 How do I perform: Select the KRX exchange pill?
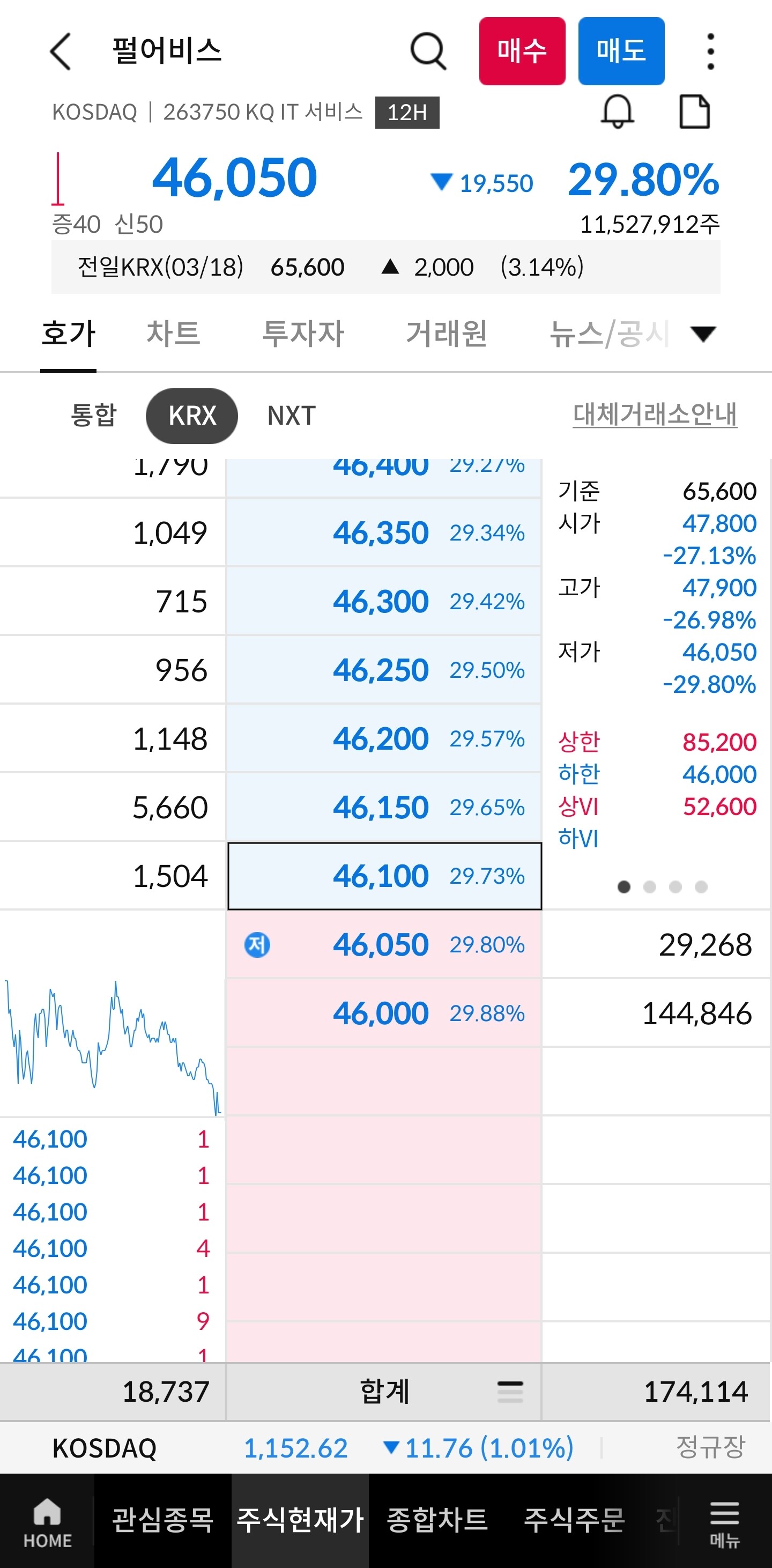click(191, 416)
